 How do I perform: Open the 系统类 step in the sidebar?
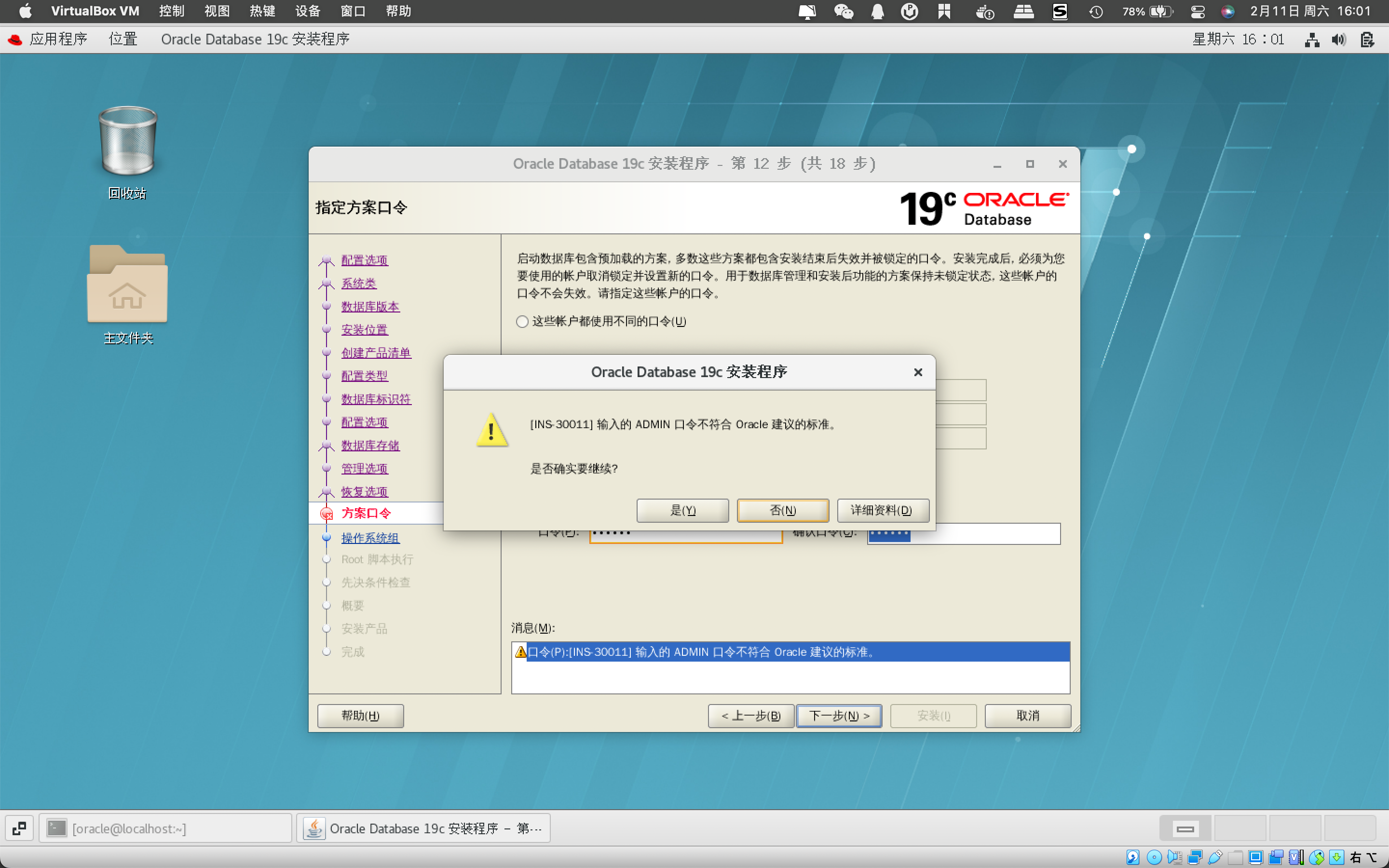point(359,283)
